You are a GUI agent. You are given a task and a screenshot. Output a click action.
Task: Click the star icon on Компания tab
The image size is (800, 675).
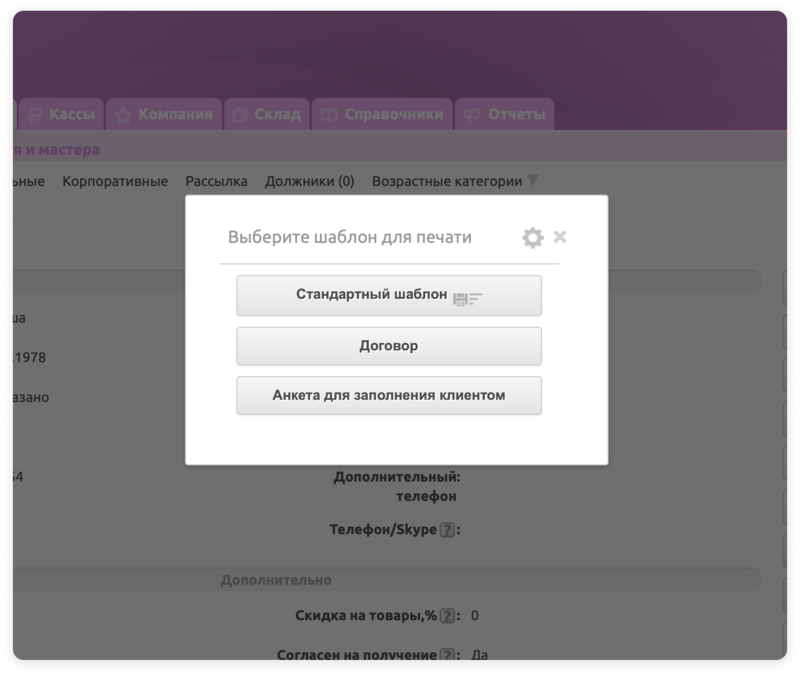point(123,115)
